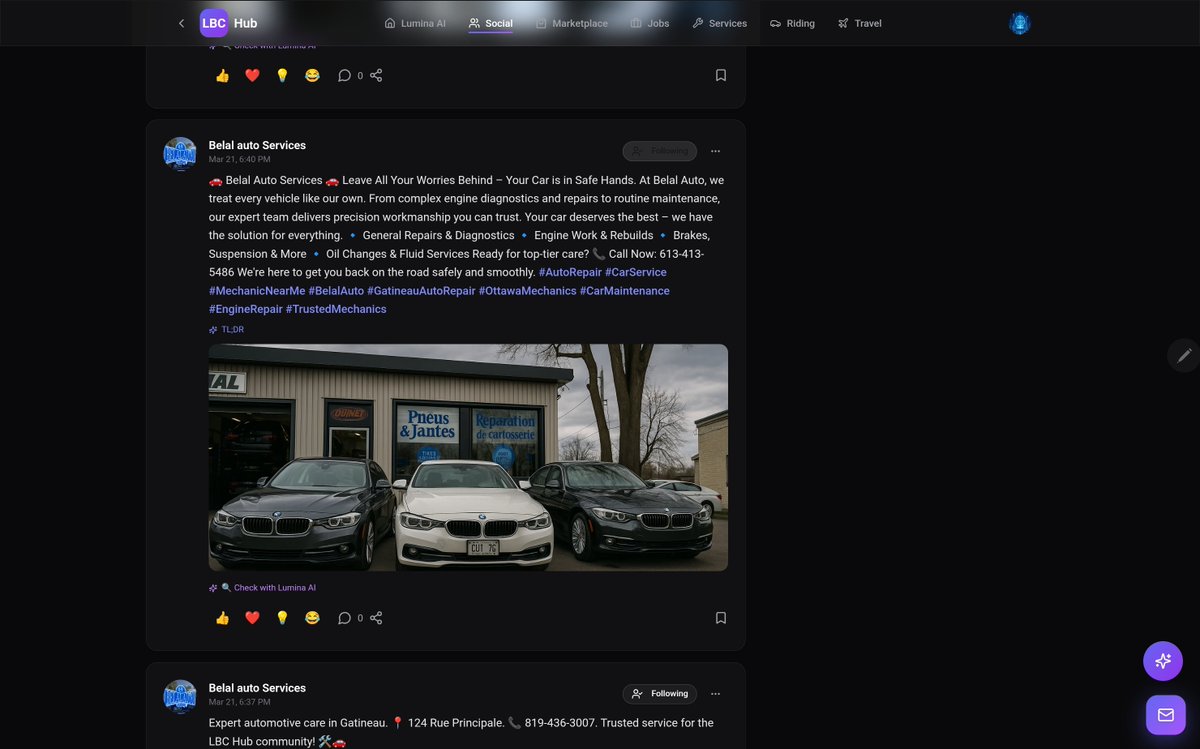1200x749 pixels.
Task: Open the BMW cars garage photo
Action: (468, 457)
